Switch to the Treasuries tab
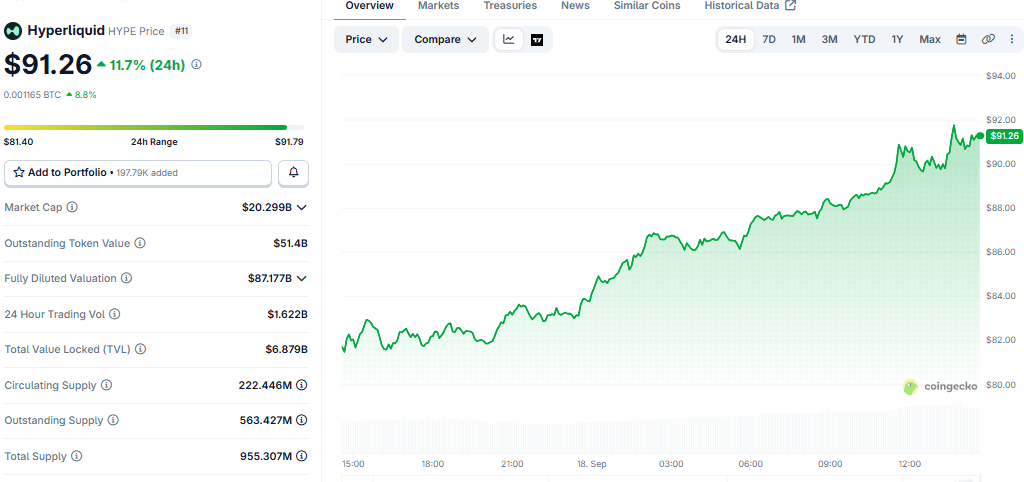 [510, 6]
